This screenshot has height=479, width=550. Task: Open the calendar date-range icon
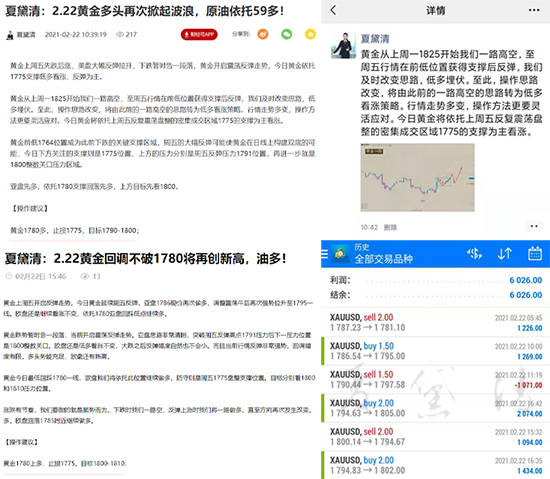[535, 253]
